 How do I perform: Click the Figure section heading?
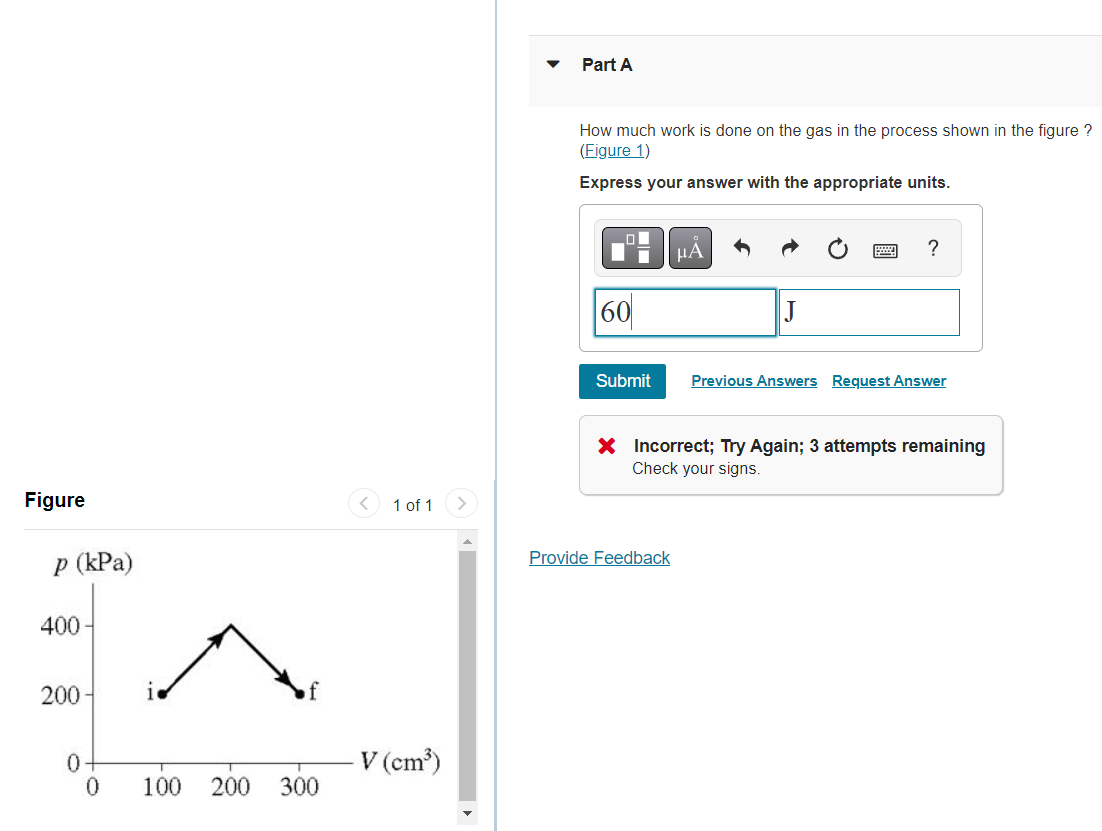55,500
